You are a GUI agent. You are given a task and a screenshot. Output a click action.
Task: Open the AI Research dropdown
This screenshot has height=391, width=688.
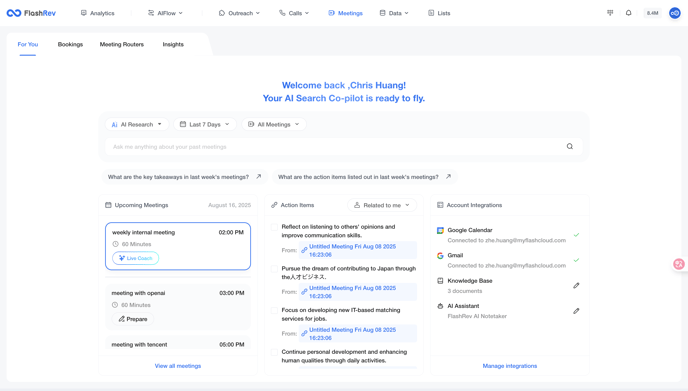pos(137,125)
